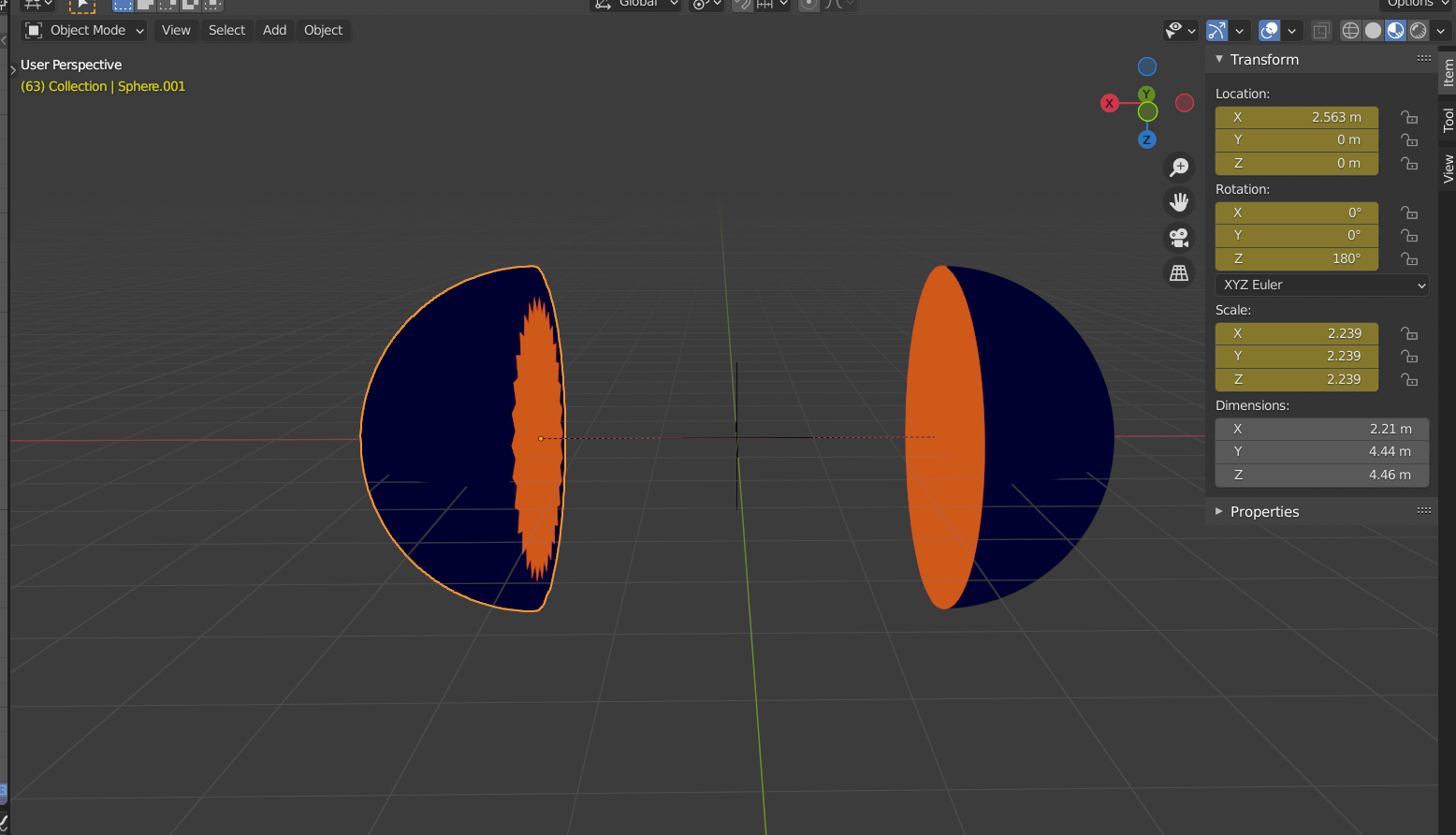
Task: Click the green Y axis label on gizmo
Action: click(1147, 95)
